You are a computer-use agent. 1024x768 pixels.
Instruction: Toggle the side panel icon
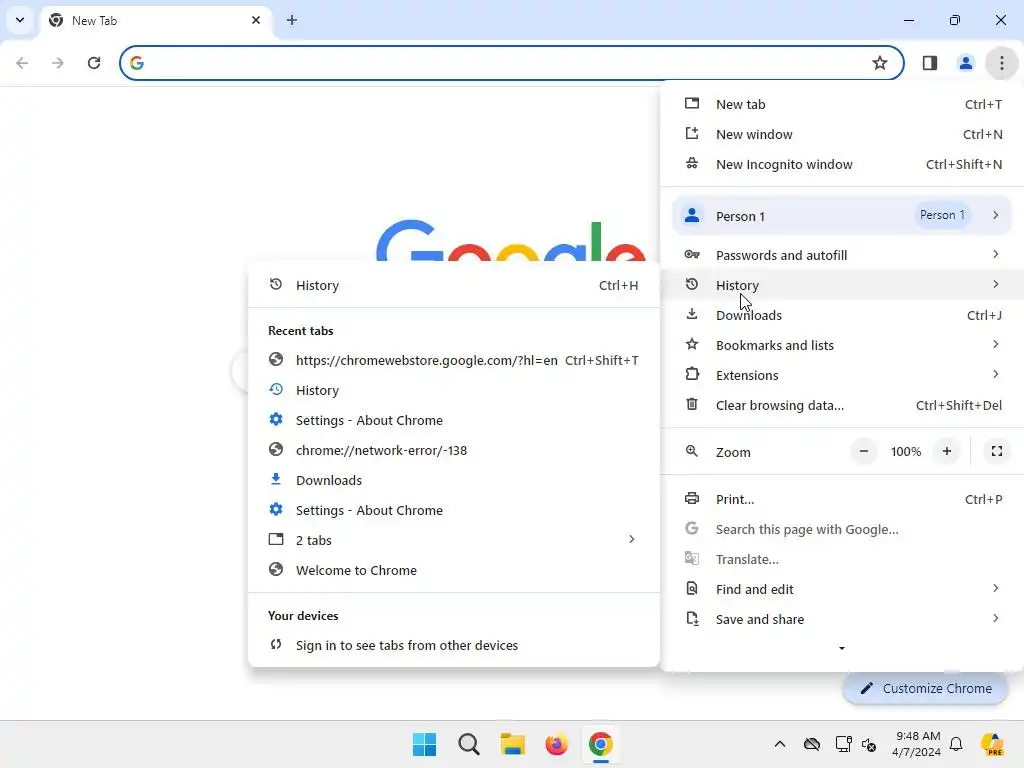[929, 63]
